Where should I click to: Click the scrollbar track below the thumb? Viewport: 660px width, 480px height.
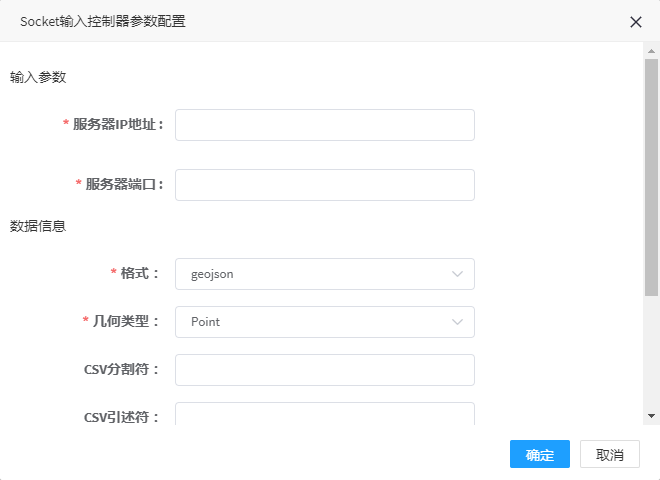(x=651, y=354)
